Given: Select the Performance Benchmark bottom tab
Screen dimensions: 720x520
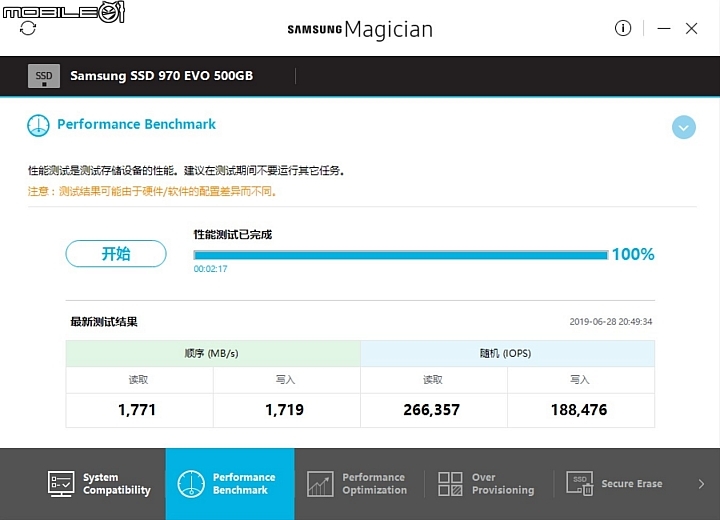Looking at the screenshot, I should [x=230, y=484].
